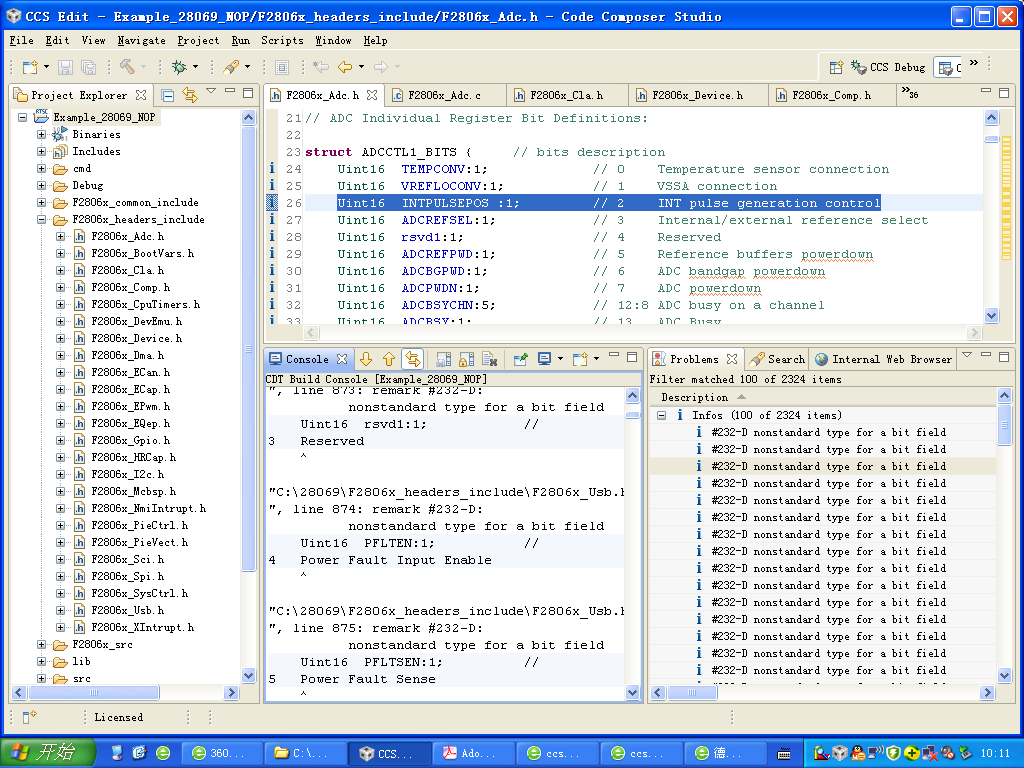
Task: Toggle Link with Editor in Project Explorer
Action: 189,95
